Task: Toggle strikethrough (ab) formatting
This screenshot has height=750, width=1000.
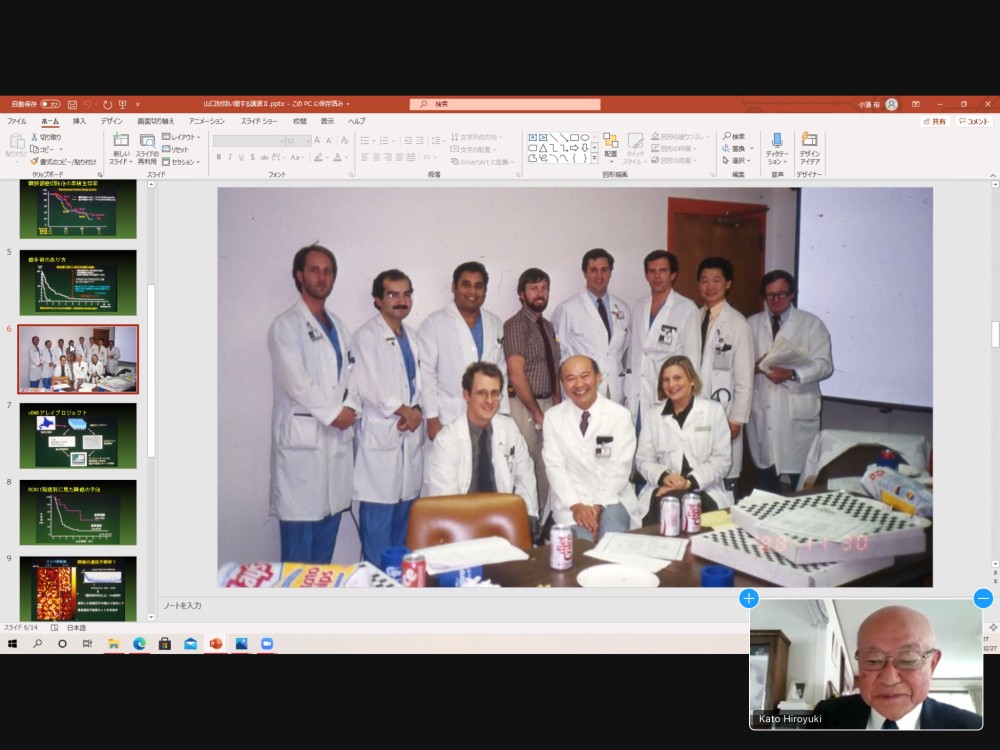Action: pyautogui.click(x=264, y=157)
